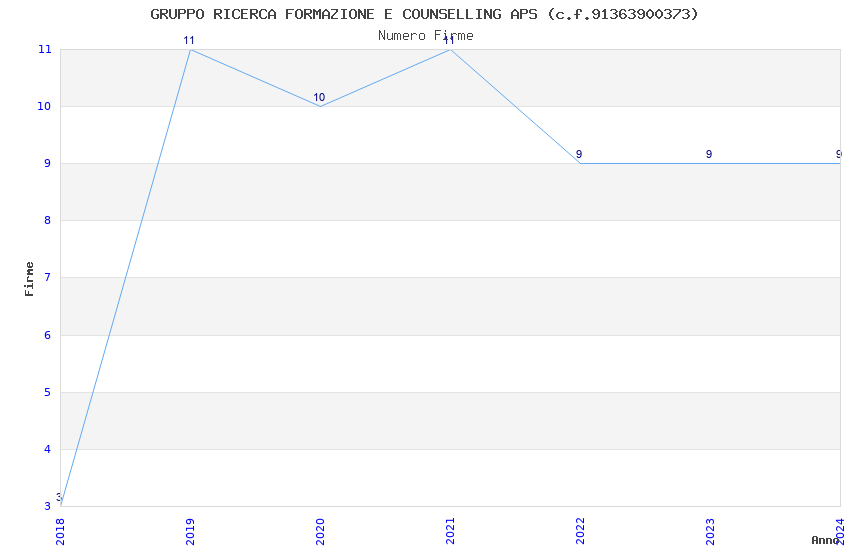This screenshot has height=550, width=850.
Task: Click the y-axis tick label 9
Action: (48, 163)
